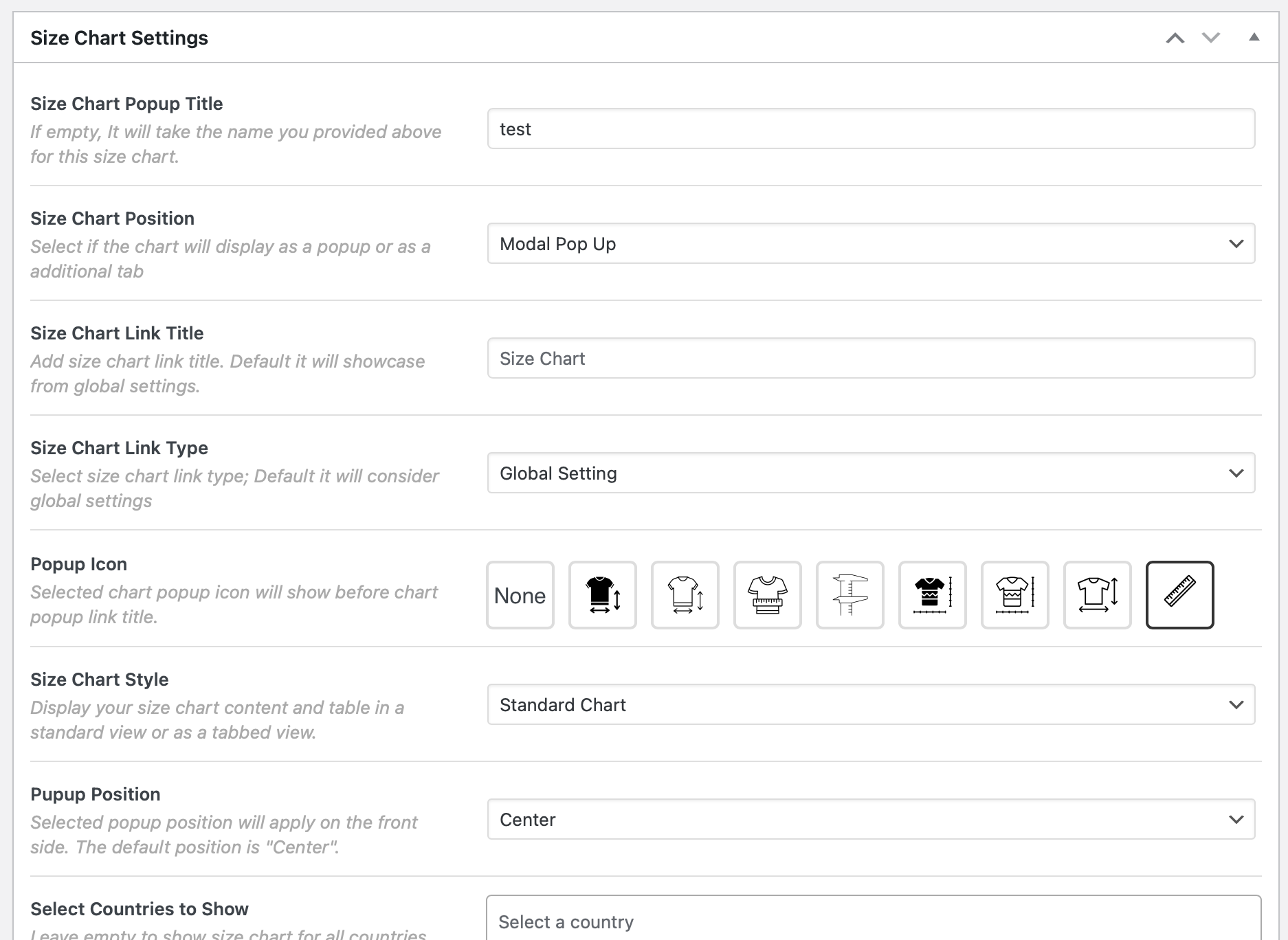The width and height of the screenshot is (1288, 940).
Task: Open the Size Chart Link Type dropdown
Action: pos(871,473)
